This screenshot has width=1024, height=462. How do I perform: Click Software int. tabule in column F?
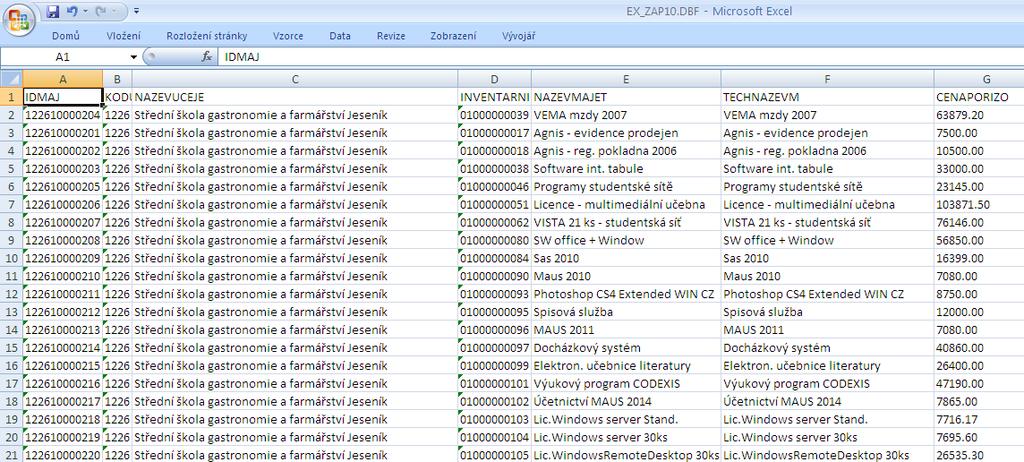tap(827, 169)
